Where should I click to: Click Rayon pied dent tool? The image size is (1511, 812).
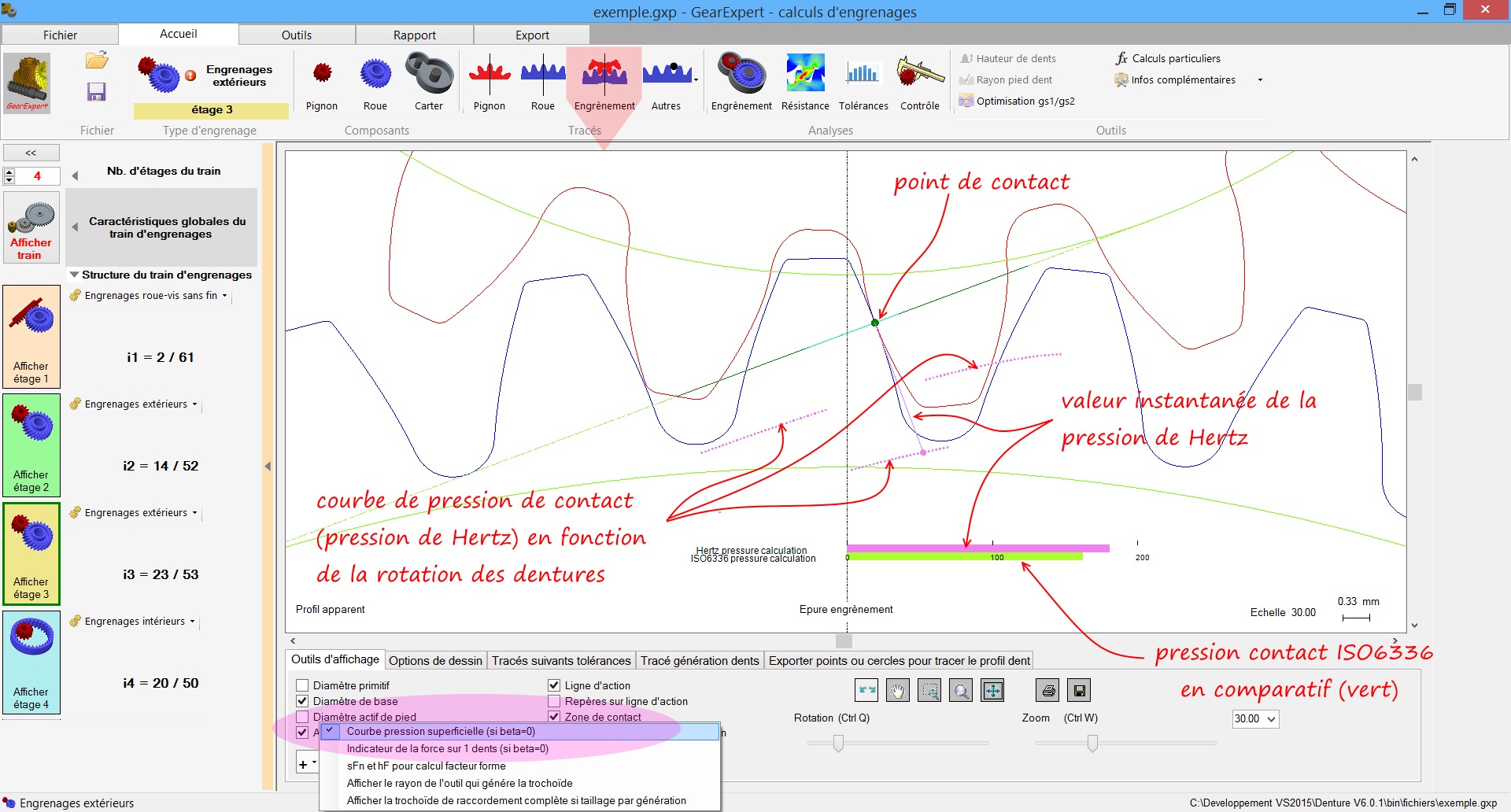1006,79
